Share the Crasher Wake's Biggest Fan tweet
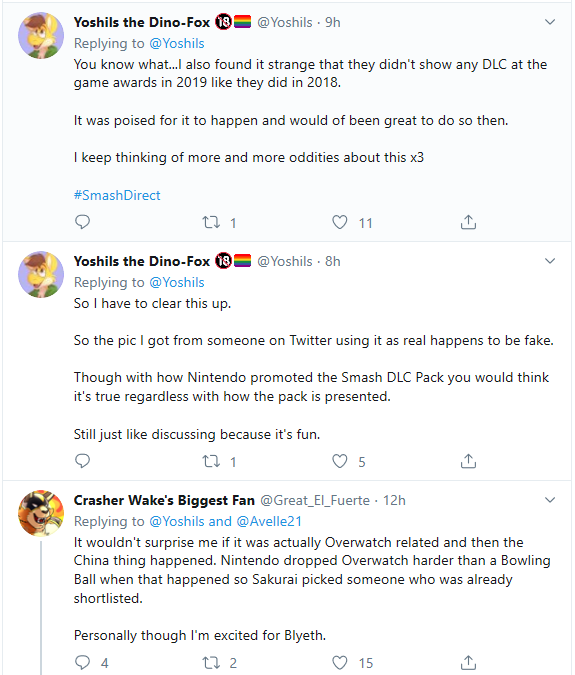 [468, 662]
